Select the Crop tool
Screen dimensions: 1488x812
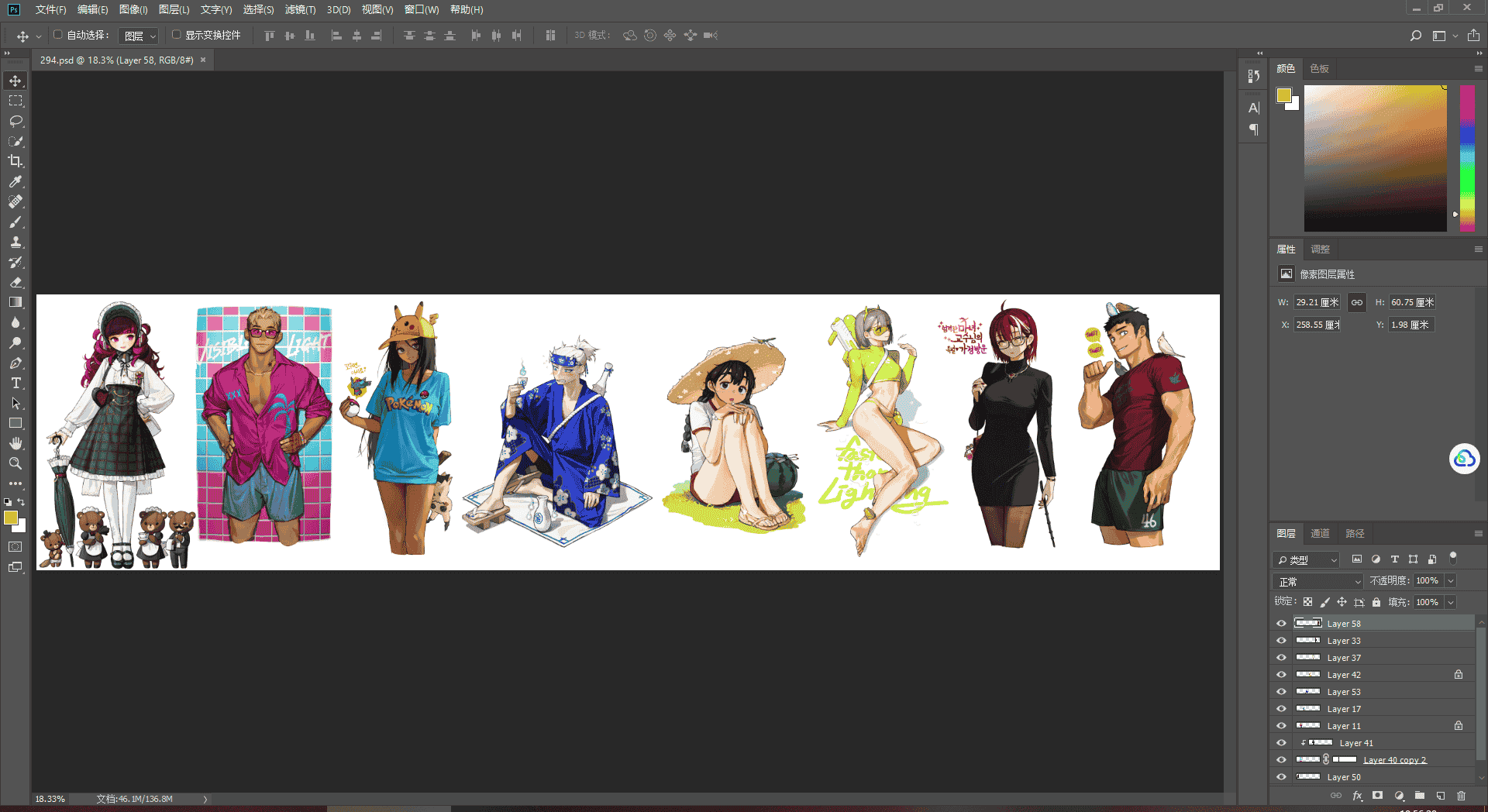pos(15,161)
